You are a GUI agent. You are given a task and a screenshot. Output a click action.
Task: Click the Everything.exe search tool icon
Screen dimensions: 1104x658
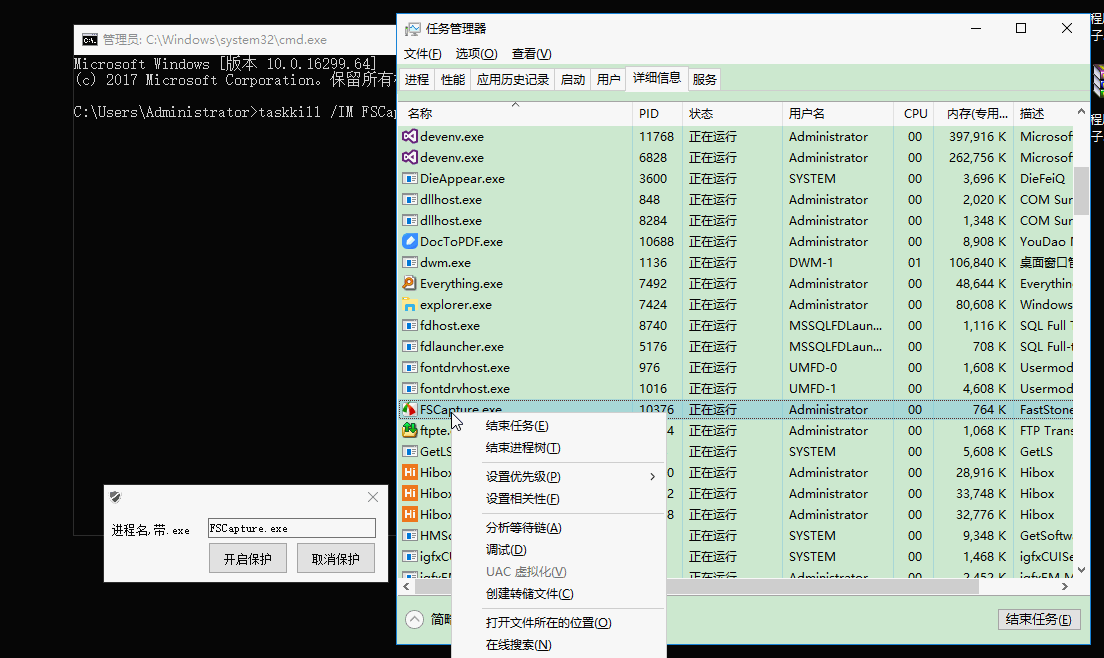click(410, 283)
